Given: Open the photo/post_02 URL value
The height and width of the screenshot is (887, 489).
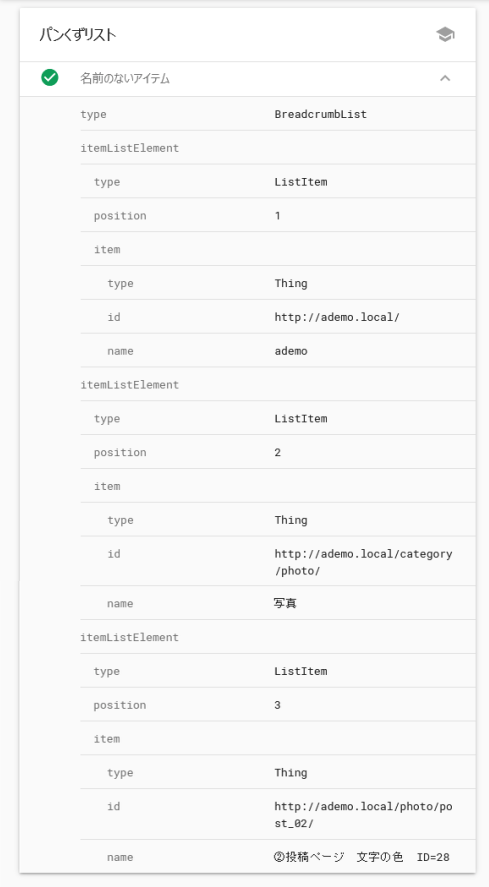Looking at the screenshot, I should tap(363, 815).
